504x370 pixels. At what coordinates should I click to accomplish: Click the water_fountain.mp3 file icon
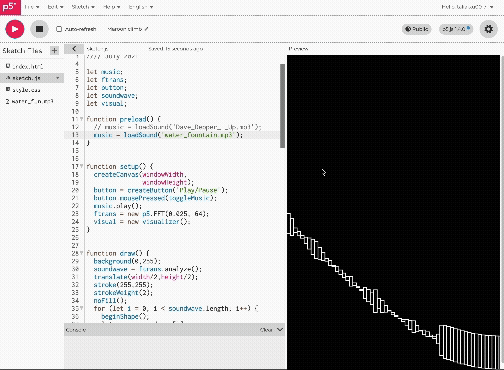point(8,101)
